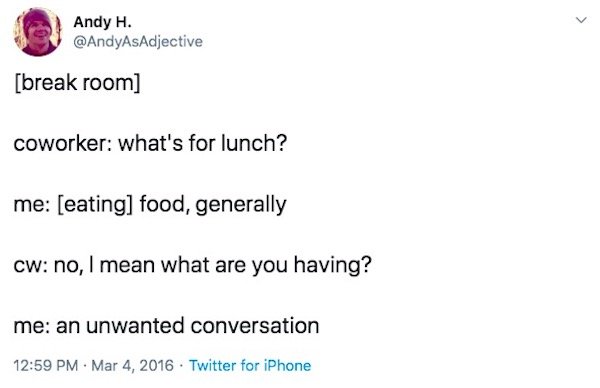Viewport: 600px width, 388px height.
Task: Open Andy H.'s profile picture
Action: pos(38,32)
